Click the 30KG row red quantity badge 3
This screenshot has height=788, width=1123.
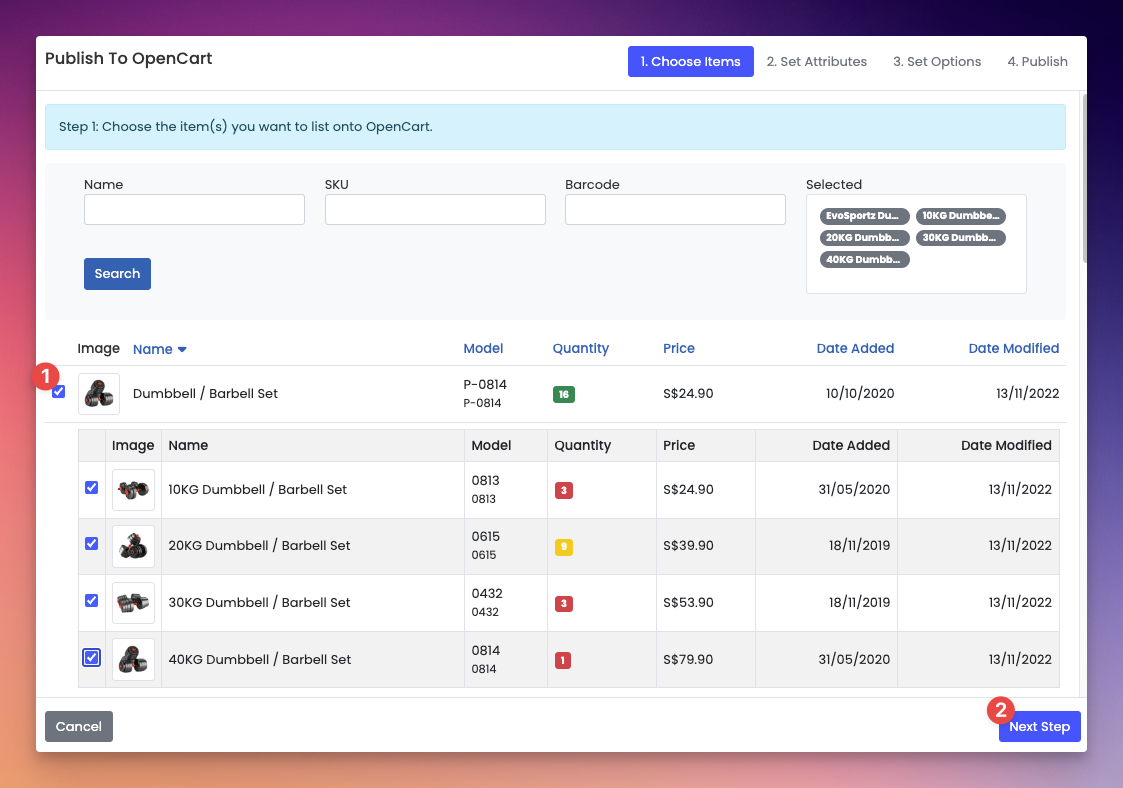(x=564, y=604)
